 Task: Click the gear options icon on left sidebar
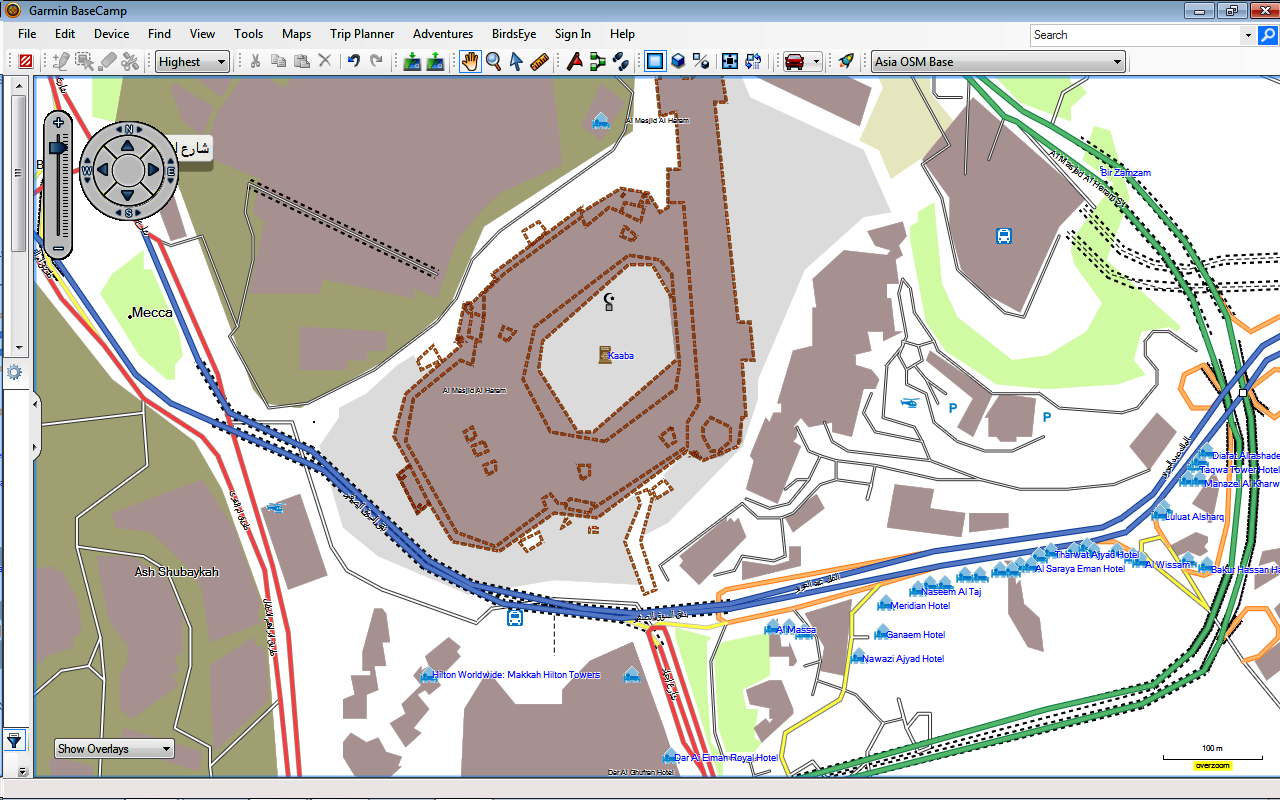pos(14,372)
